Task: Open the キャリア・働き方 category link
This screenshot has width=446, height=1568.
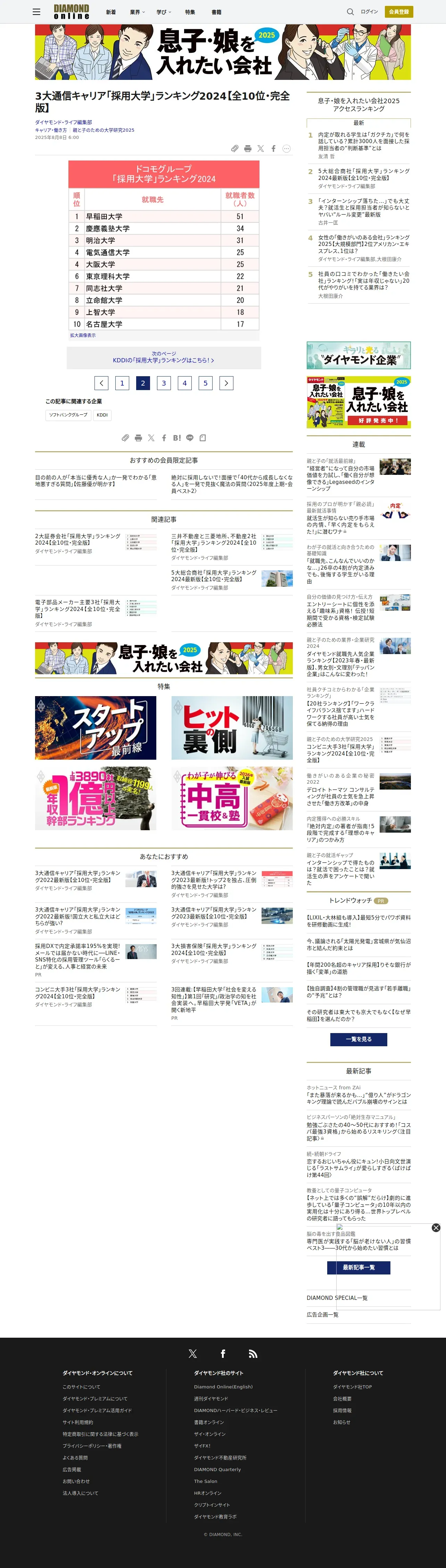Action: (x=50, y=130)
